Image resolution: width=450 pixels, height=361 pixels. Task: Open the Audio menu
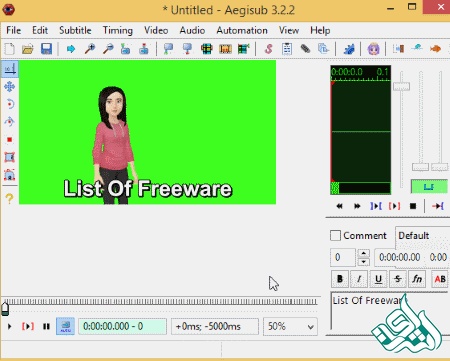[192, 30]
